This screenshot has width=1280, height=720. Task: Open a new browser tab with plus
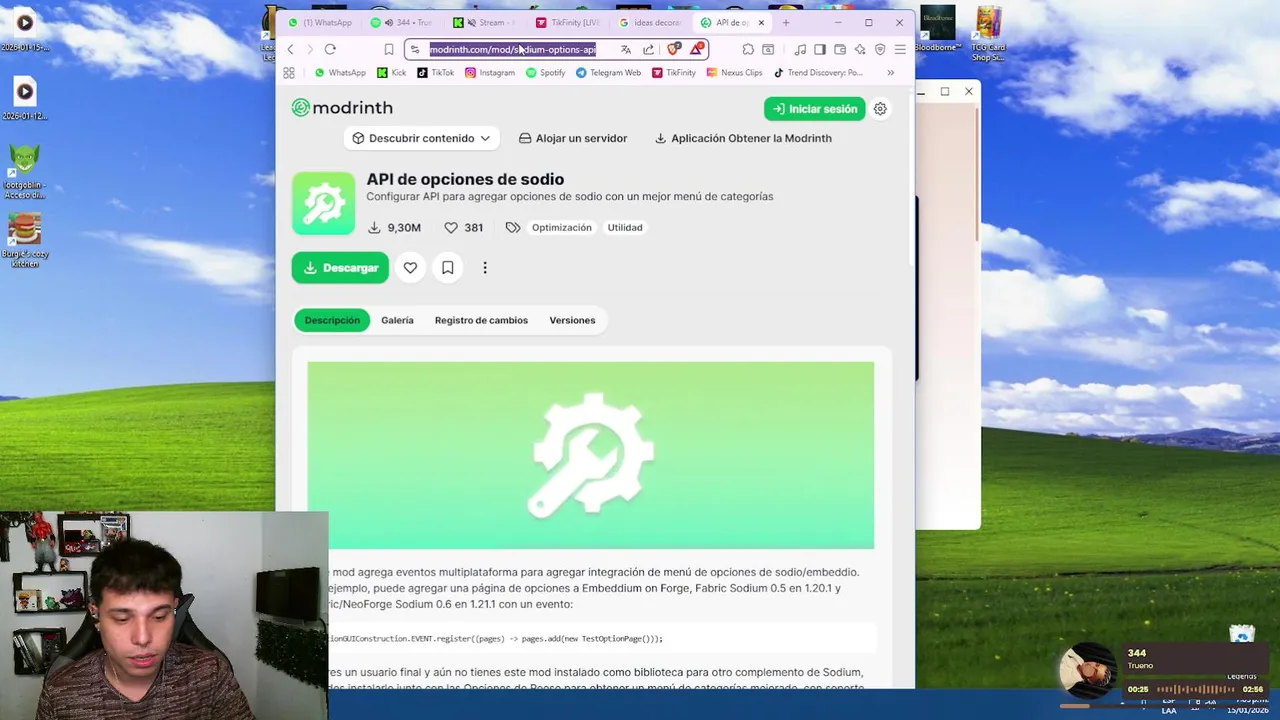786,22
